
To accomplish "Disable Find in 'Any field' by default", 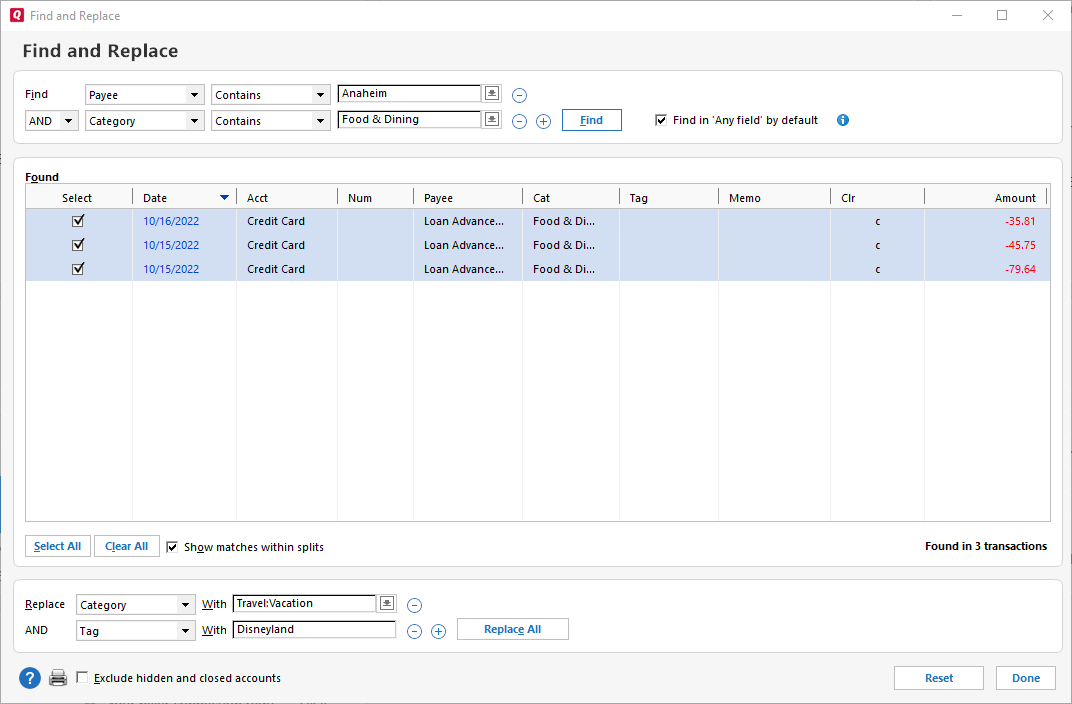I will (660, 120).
